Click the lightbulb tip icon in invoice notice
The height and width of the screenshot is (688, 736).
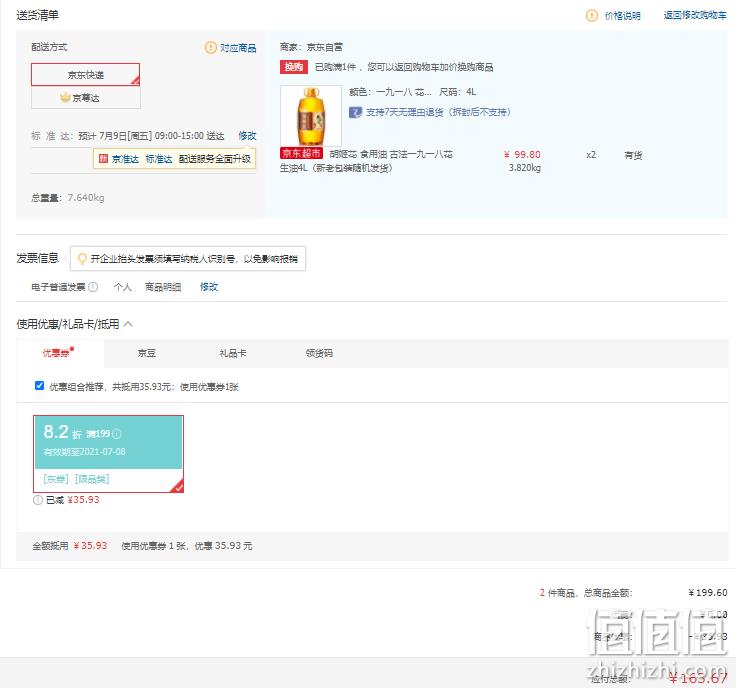[82, 259]
